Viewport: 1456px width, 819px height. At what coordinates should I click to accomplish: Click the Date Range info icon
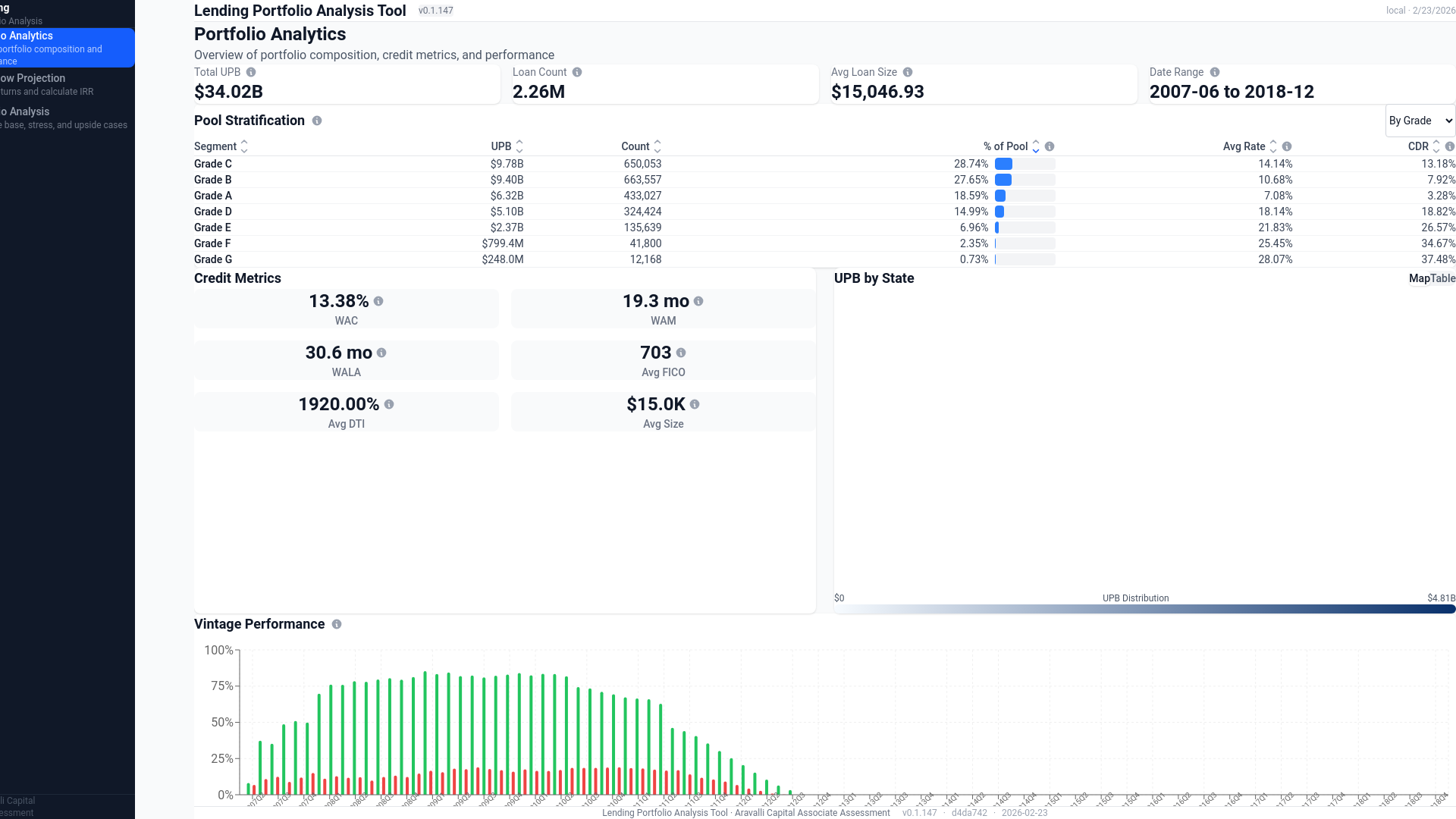pos(1215,72)
